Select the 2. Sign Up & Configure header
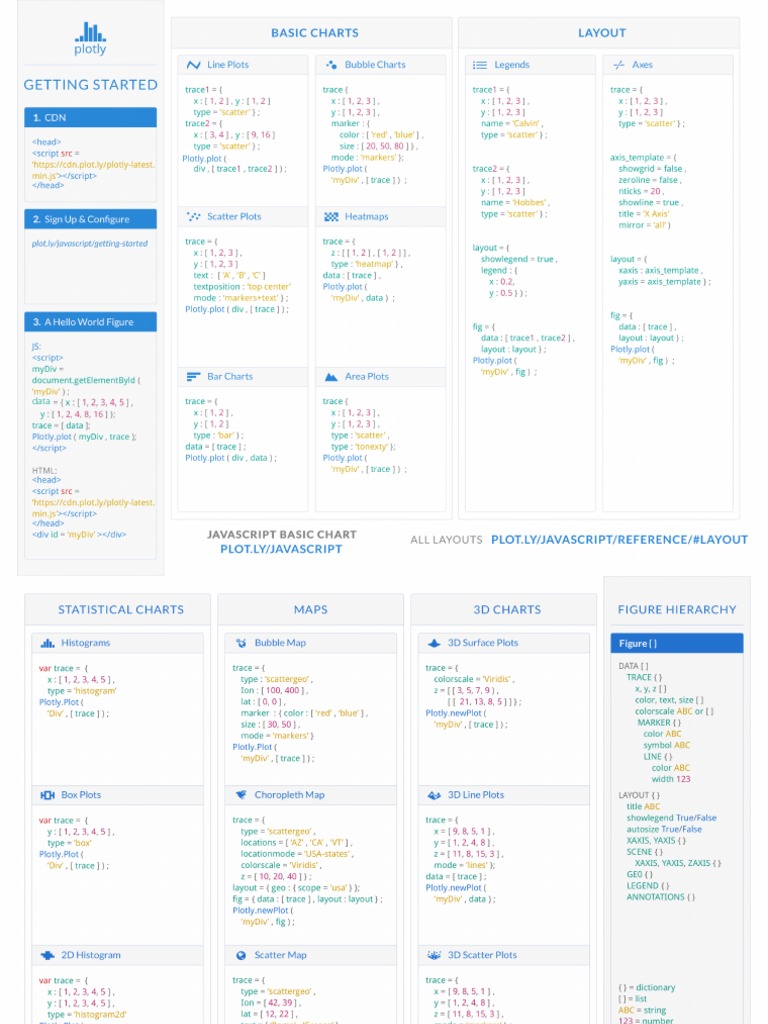The height and width of the screenshot is (1024, 768). [x=91, y=219]
